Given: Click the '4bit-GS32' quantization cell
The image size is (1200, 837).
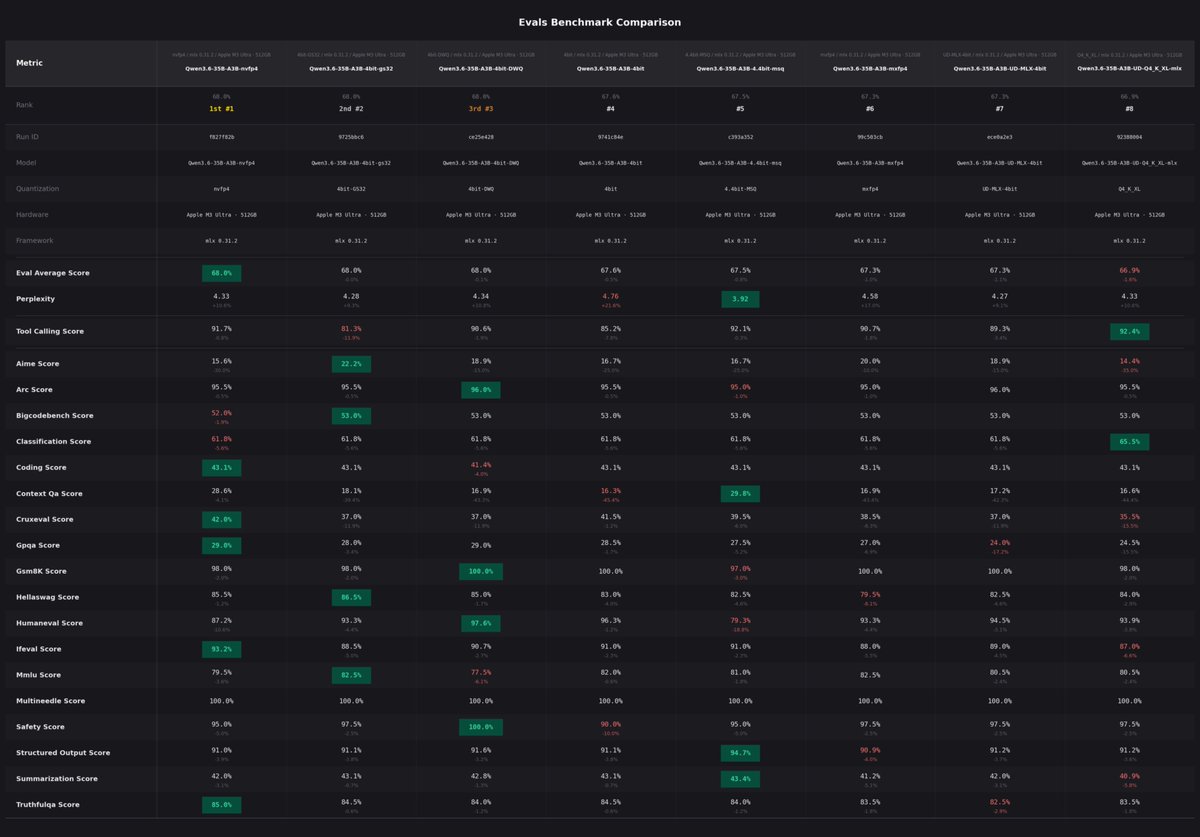Looking at the screenshot, I should pyautogui.click(x=351, y=189).
